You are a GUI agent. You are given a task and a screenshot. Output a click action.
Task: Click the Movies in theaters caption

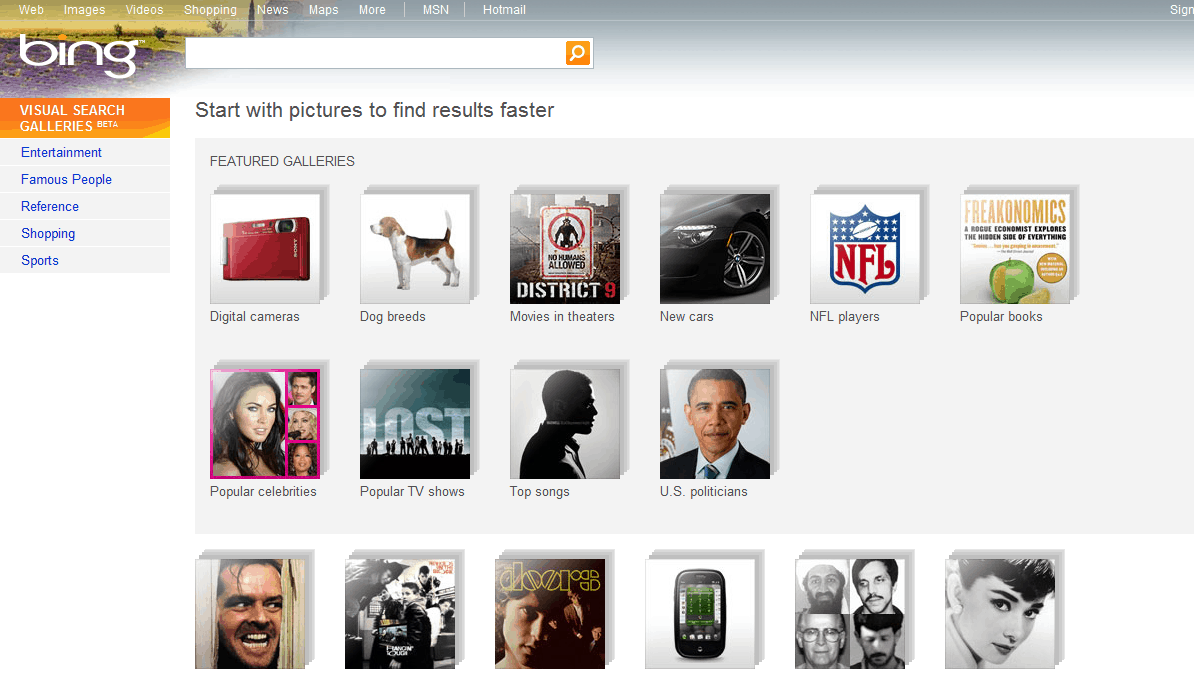coord(562,316)
